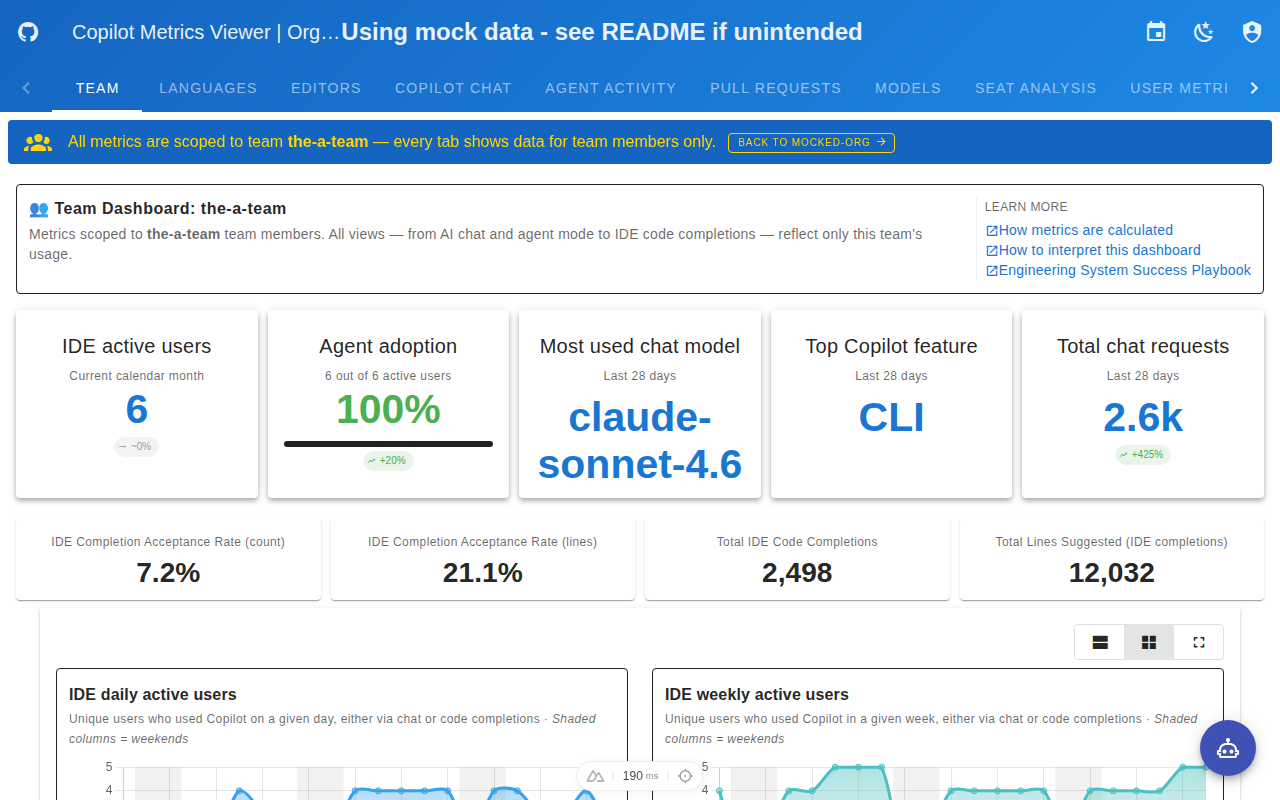Click the team people icon in the banner
This screenshot has height=800, width=1280.
38,142
